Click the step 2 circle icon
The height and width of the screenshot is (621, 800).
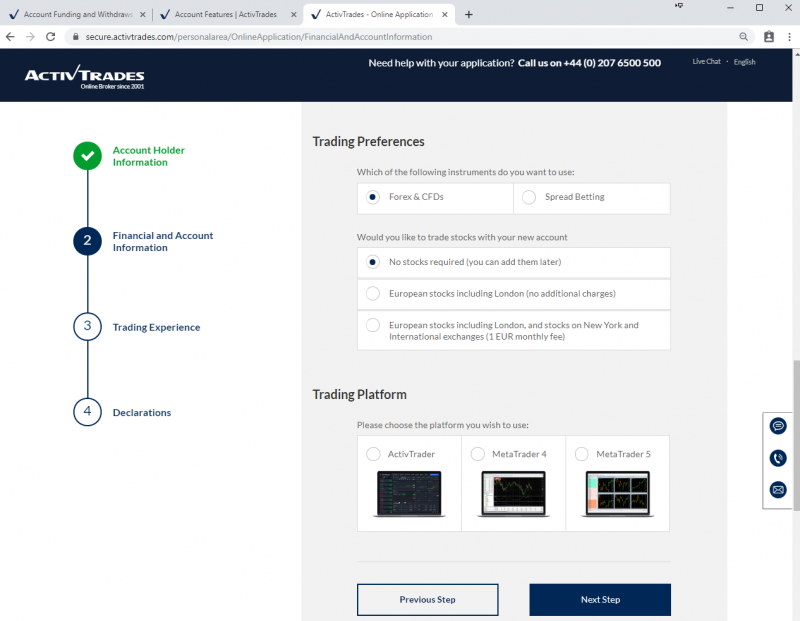(x=87, y=241)
